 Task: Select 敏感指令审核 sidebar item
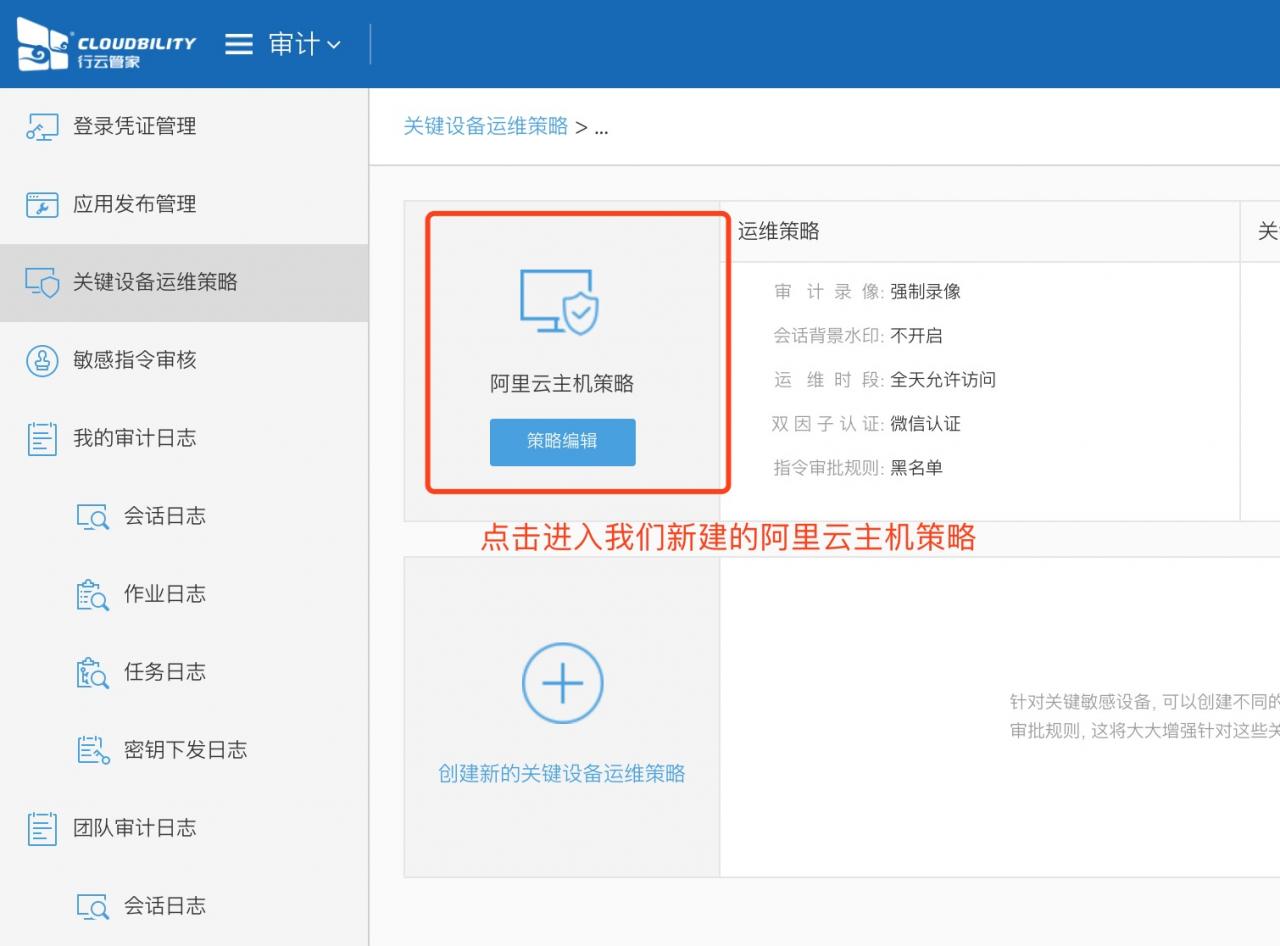point(134,361)
